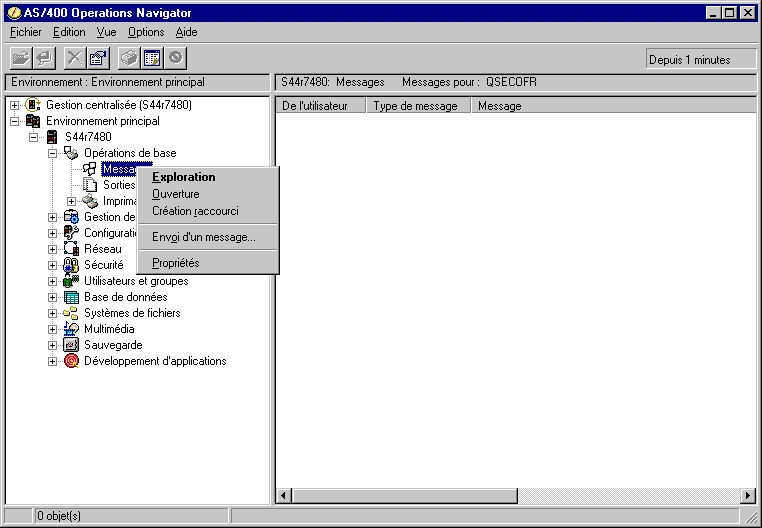Open the Vue menu
The width and height of the screenshot is (762, 528).
click(x=106, y=32)
